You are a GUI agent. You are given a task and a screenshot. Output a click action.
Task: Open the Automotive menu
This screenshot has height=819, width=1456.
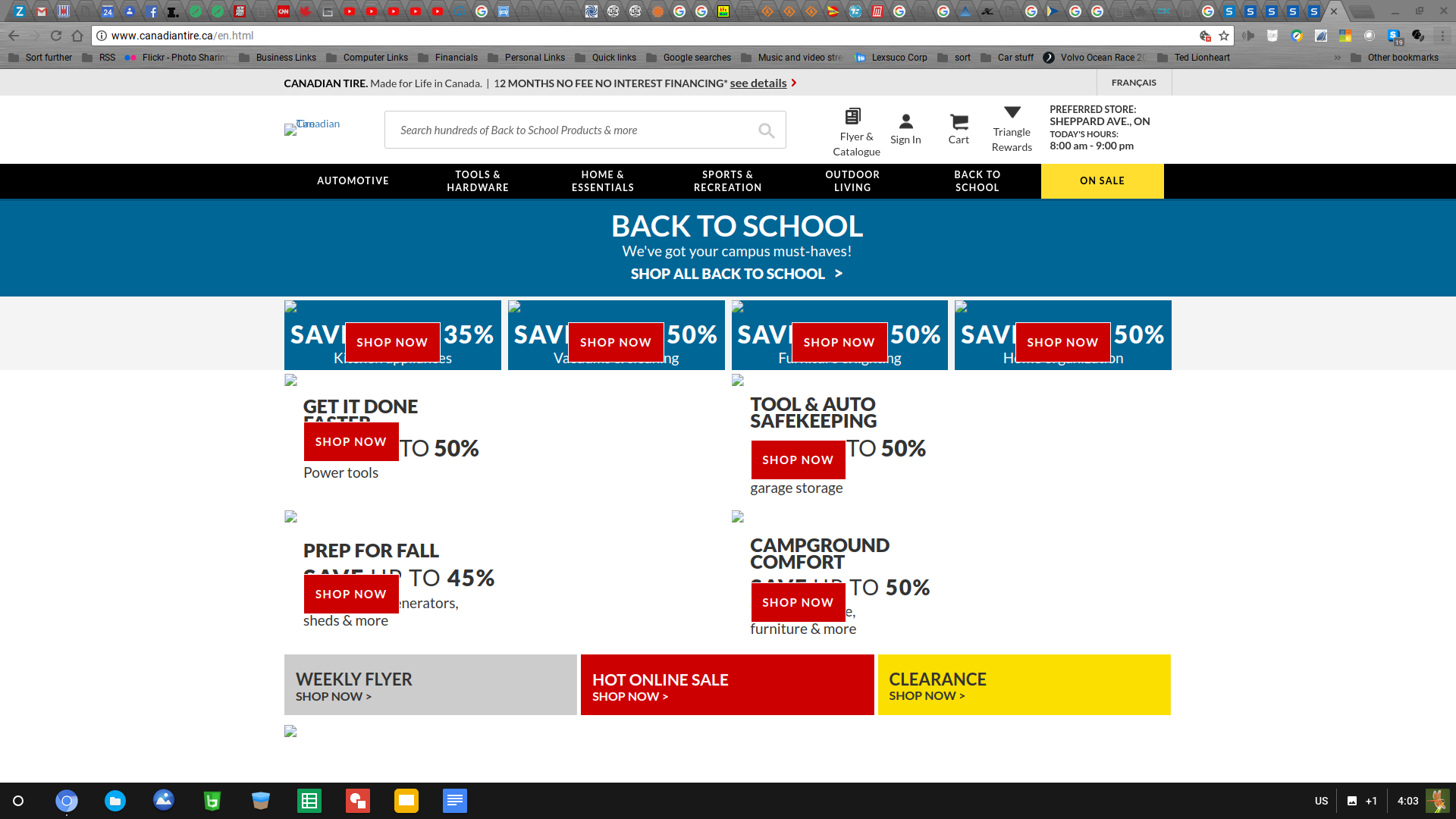pos(353,181)
